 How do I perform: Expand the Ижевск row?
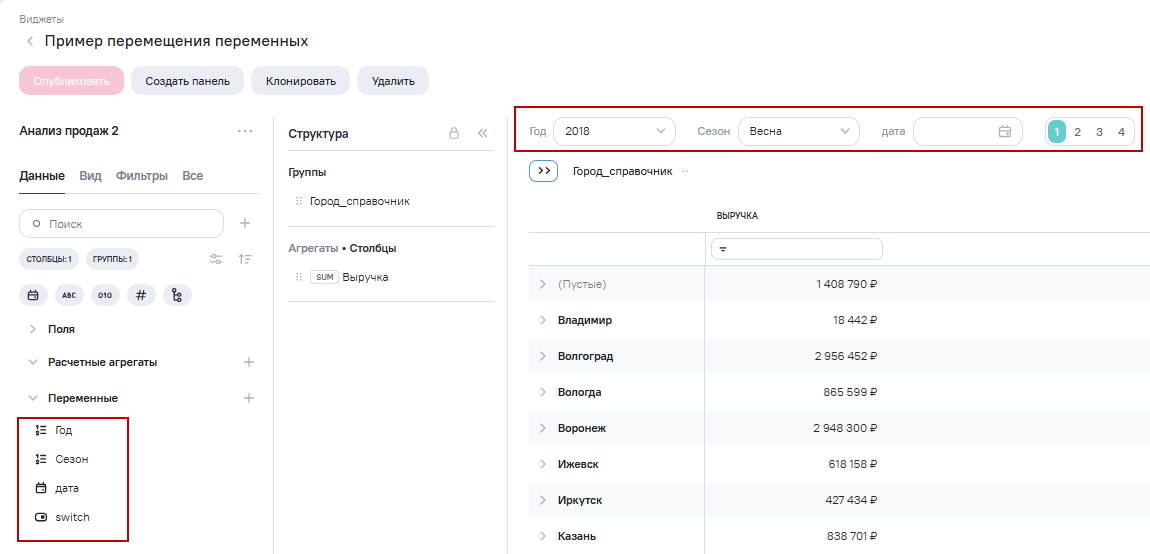[543, 464]
